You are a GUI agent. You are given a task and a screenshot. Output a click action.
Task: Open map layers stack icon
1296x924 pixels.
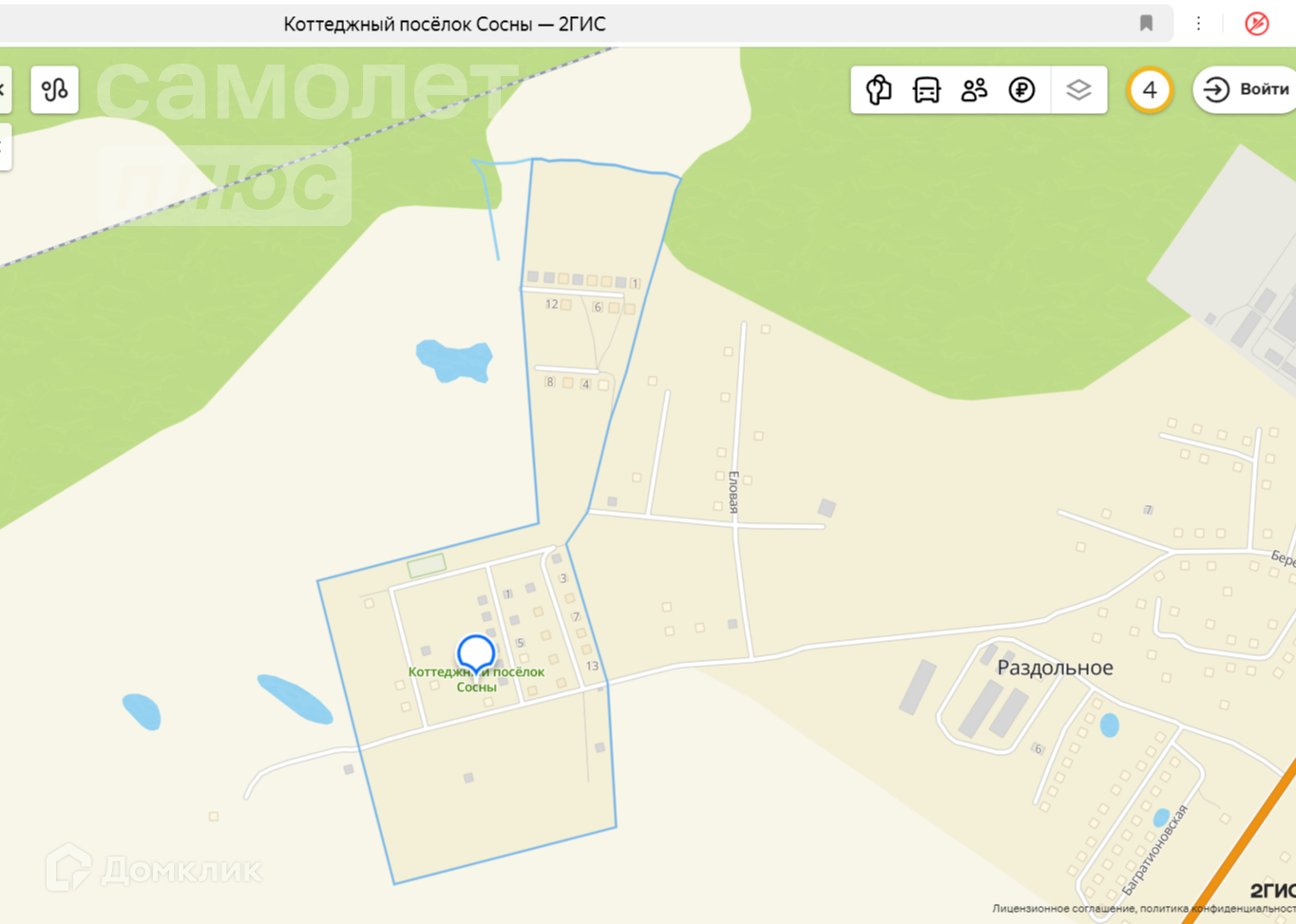1078,90
